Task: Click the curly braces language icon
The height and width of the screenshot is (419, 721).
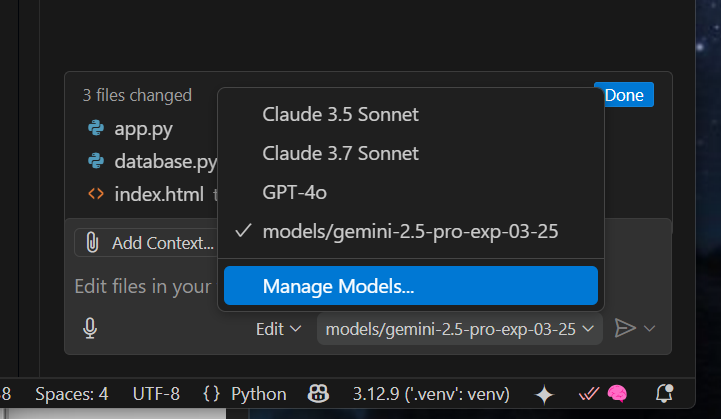Action: 212,394
